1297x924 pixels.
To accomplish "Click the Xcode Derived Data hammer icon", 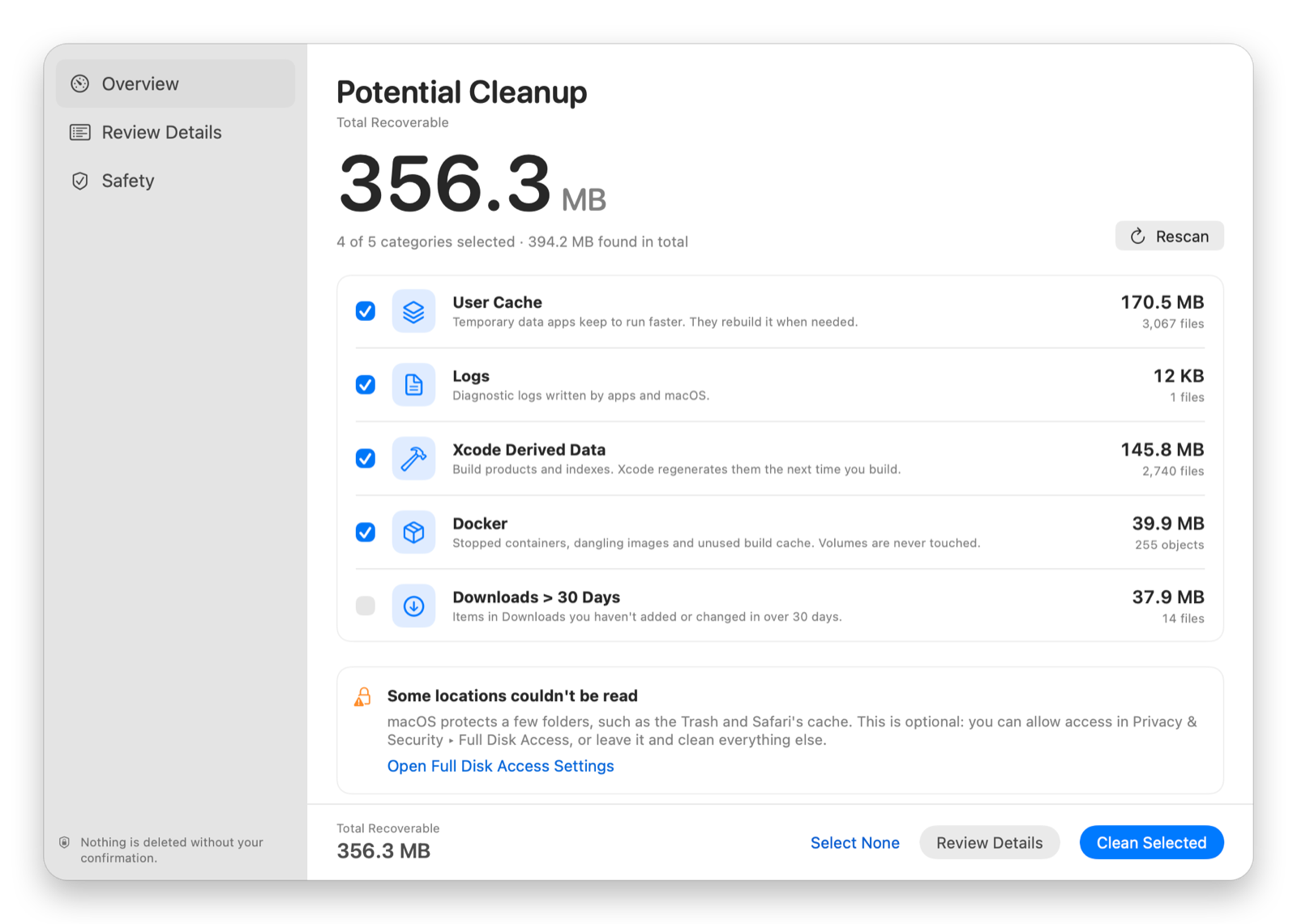I will (413, 459).
